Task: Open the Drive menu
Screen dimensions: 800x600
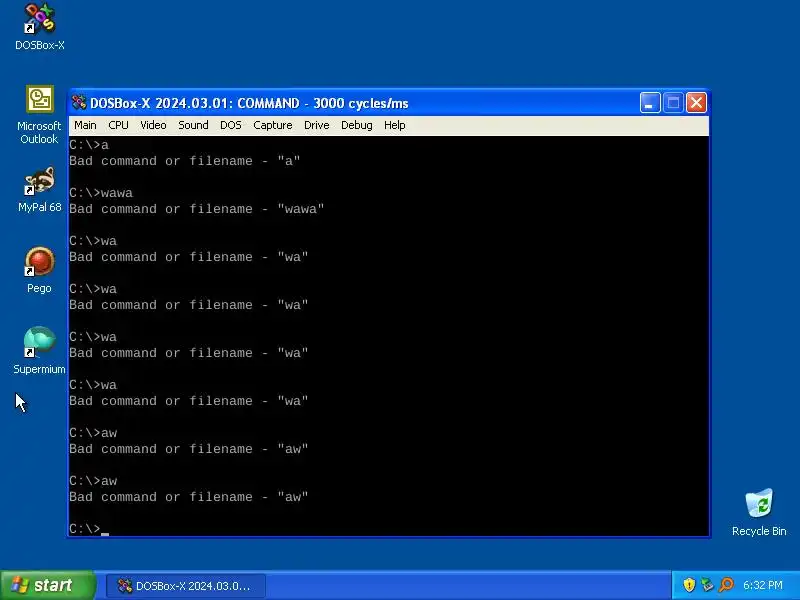Action: tap(316, 125)
